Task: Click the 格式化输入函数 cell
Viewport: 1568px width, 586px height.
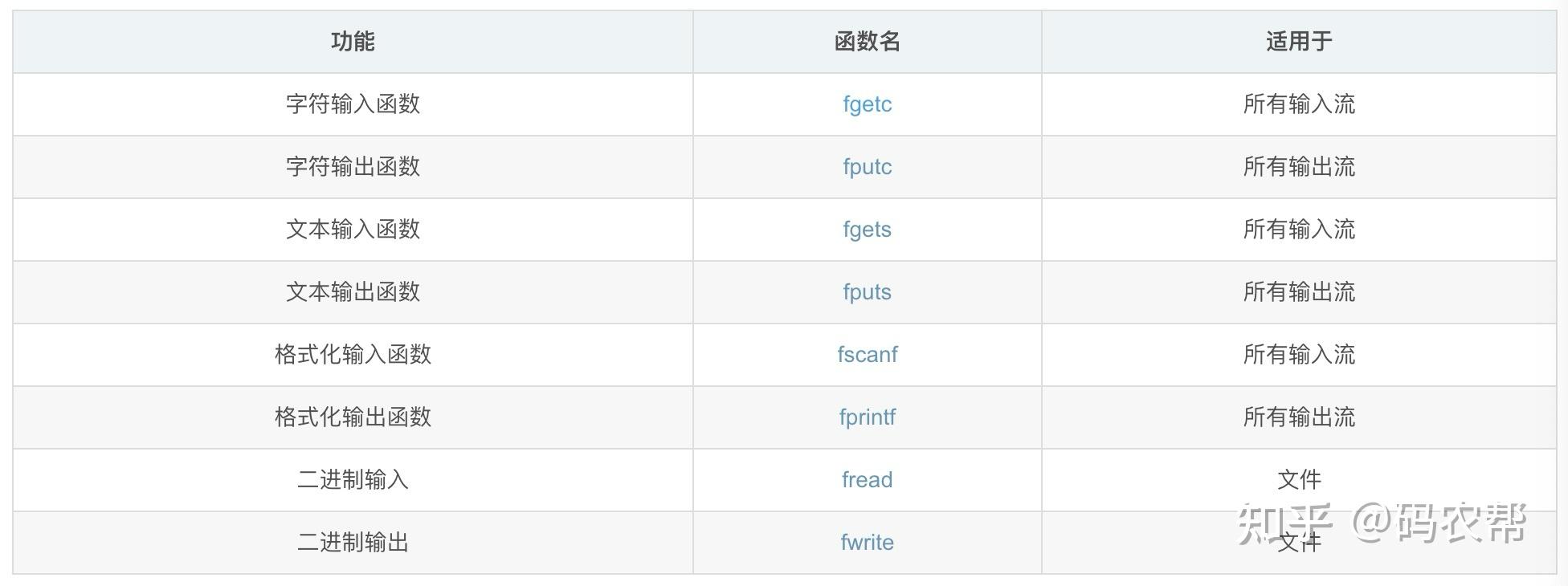Action: pos(353,355)
